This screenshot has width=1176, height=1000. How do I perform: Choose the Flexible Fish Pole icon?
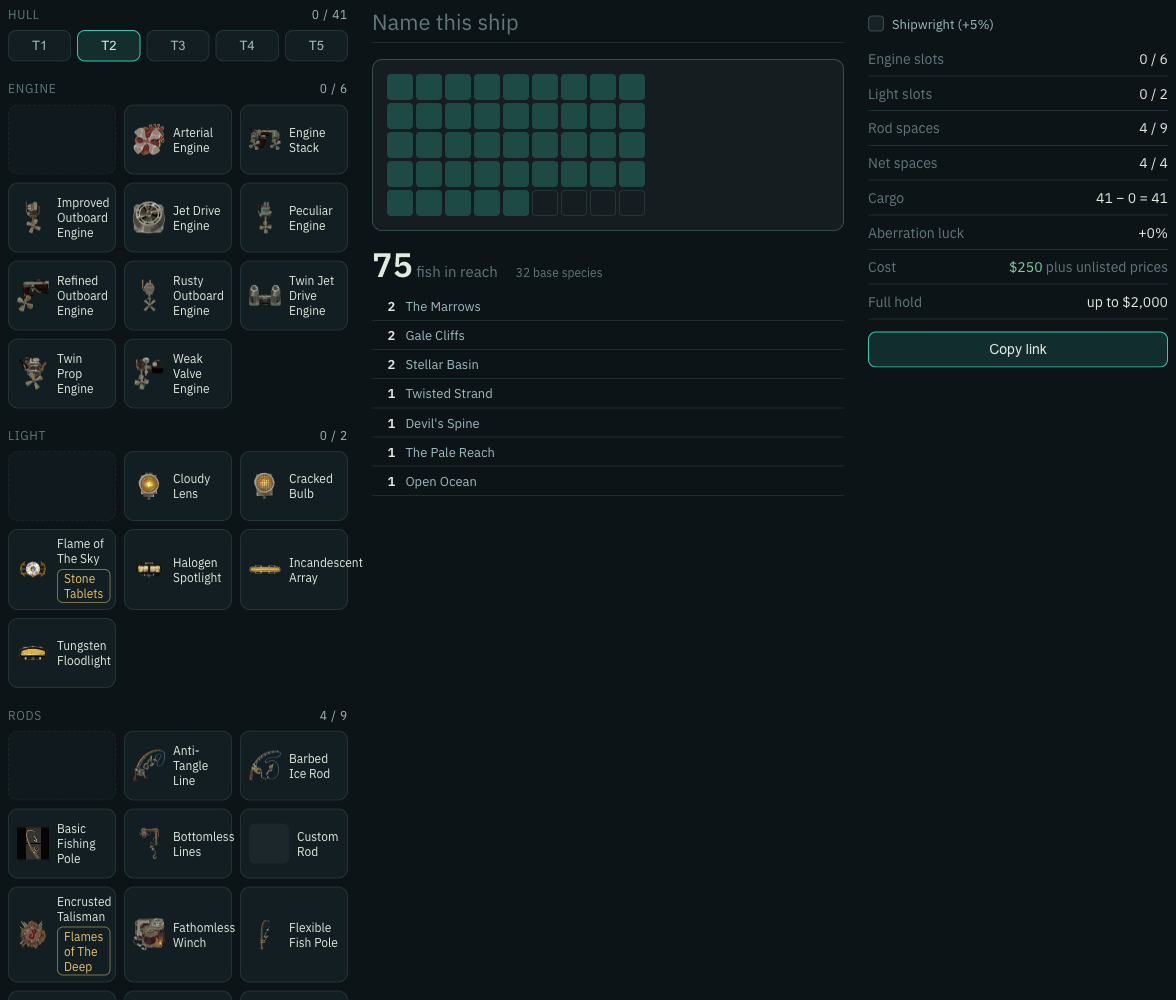pos(265,935)
